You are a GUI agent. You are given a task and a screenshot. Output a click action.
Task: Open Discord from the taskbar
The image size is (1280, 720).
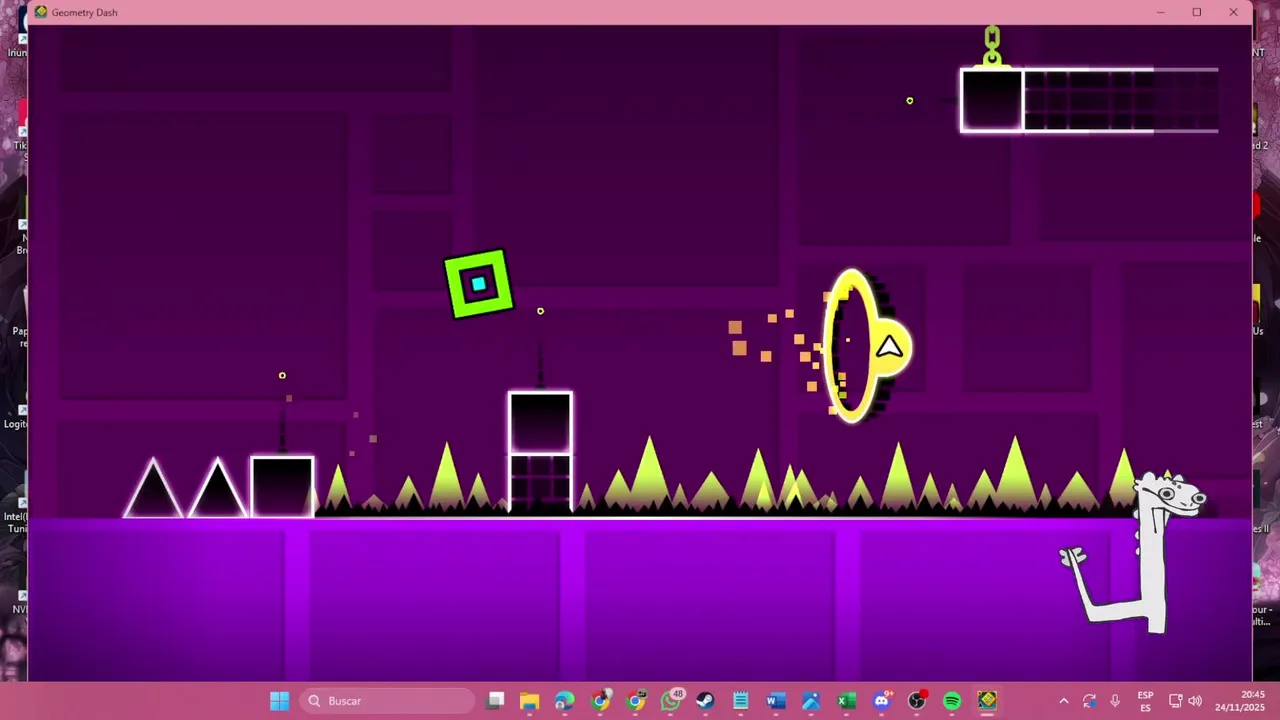(x=881, y=701)
